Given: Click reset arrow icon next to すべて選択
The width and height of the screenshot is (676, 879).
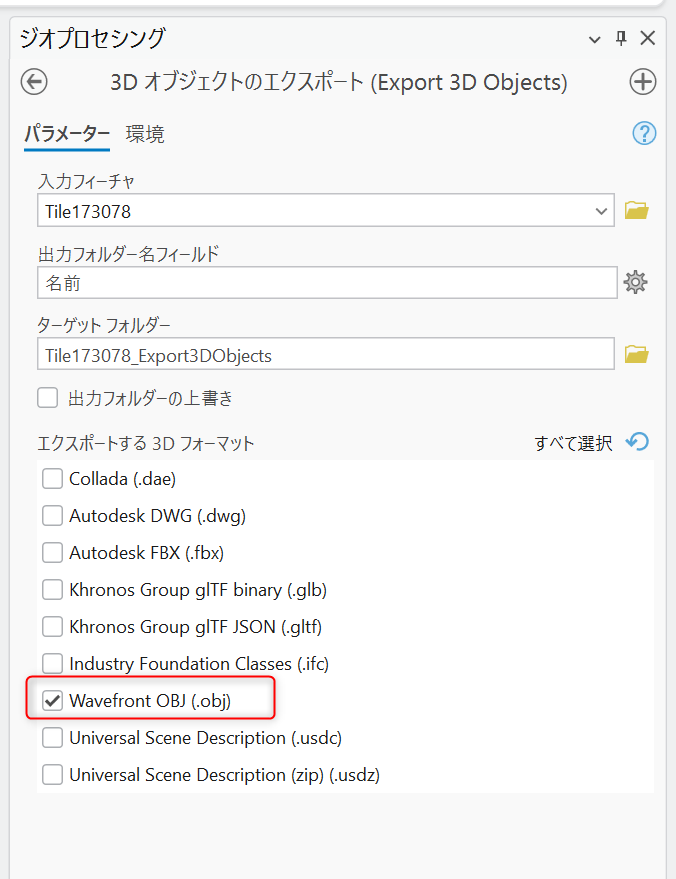Looking at the screenshot, I should [637, 442].
